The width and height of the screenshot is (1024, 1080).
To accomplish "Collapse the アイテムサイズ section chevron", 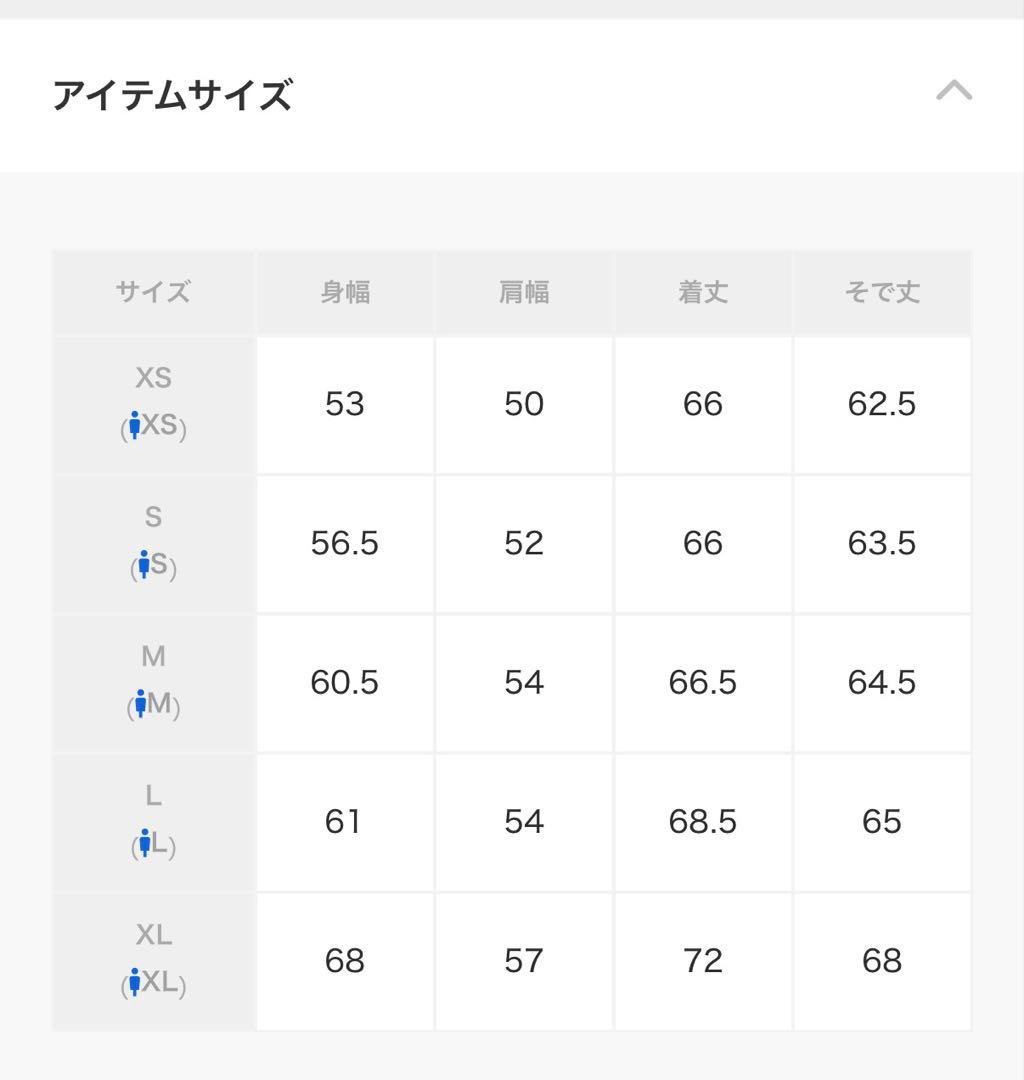I will [953, 92].
